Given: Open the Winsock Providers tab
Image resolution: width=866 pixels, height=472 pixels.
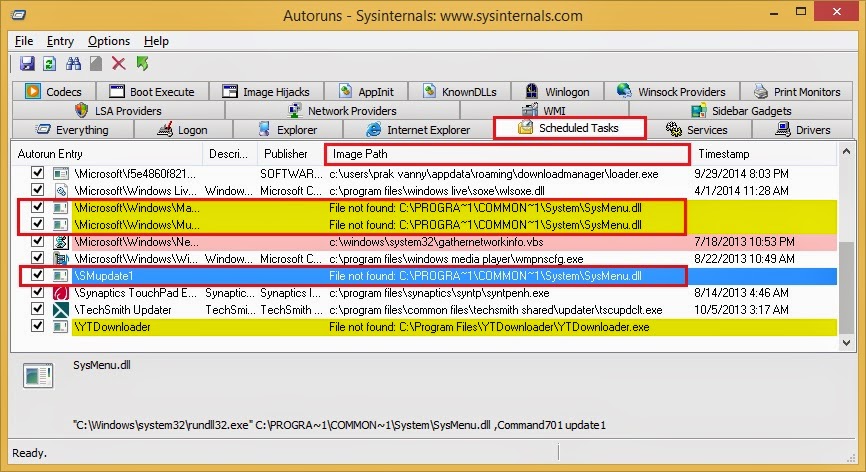Looking at the screenshot, I should (x=671, y=92).
